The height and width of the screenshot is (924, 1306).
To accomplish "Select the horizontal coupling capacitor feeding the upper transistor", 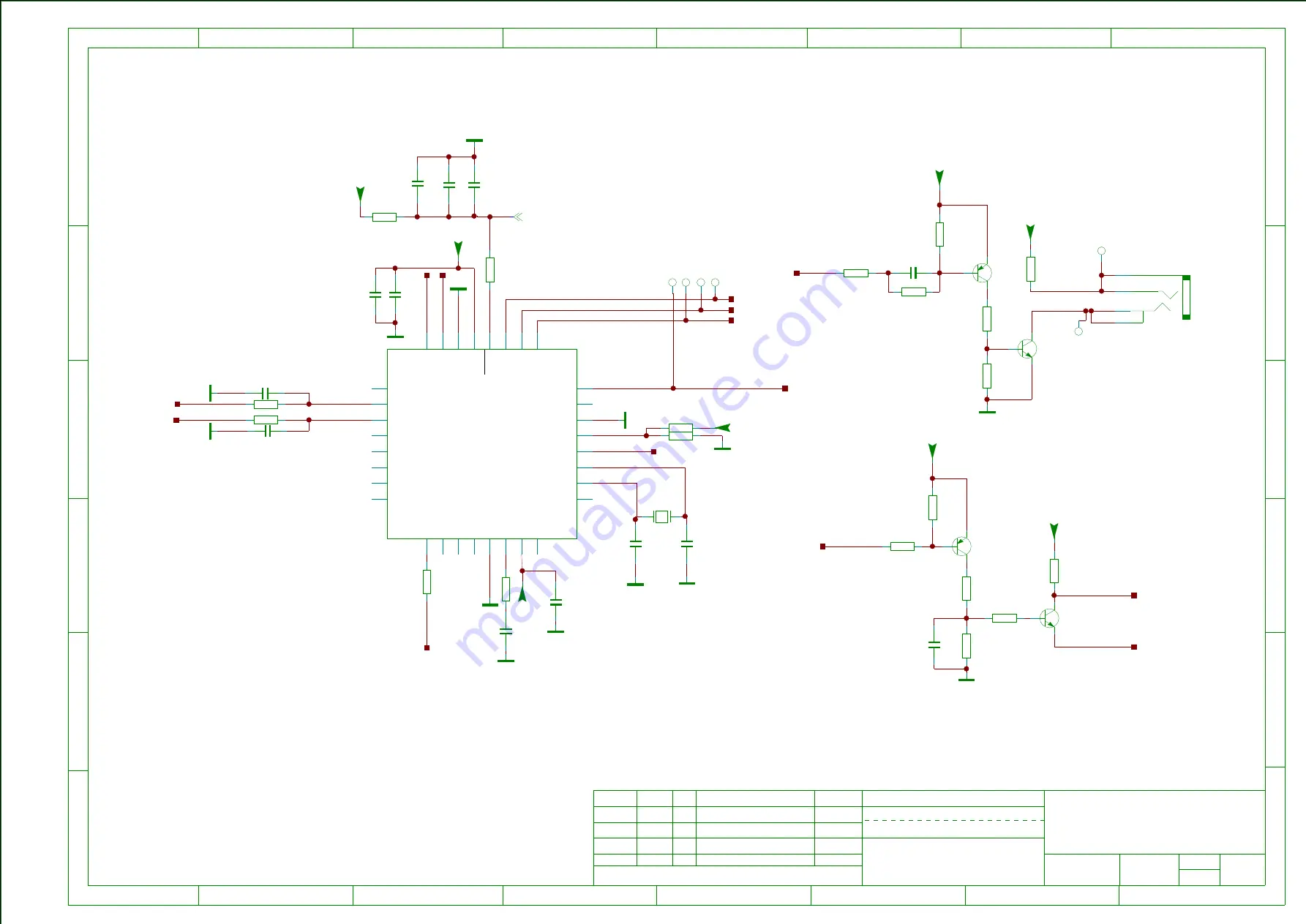I will [913, 273].
